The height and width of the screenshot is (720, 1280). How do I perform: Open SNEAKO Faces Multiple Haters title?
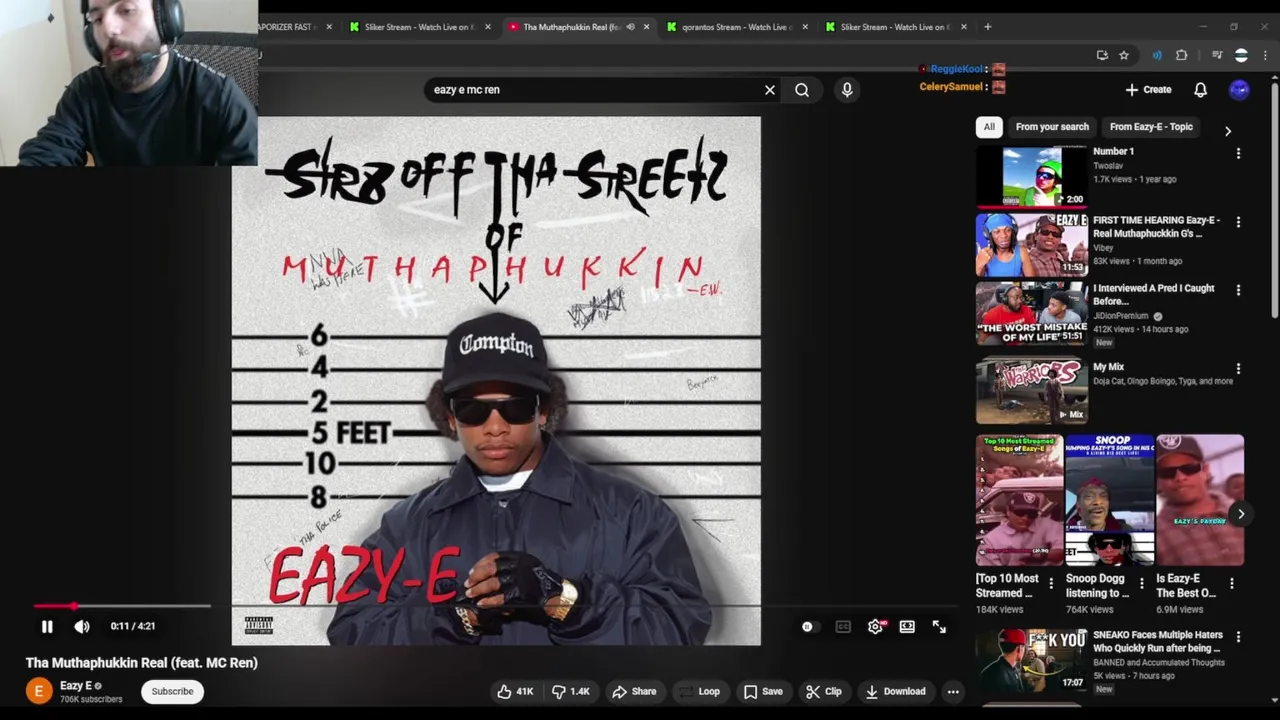tap(1158, 641)
